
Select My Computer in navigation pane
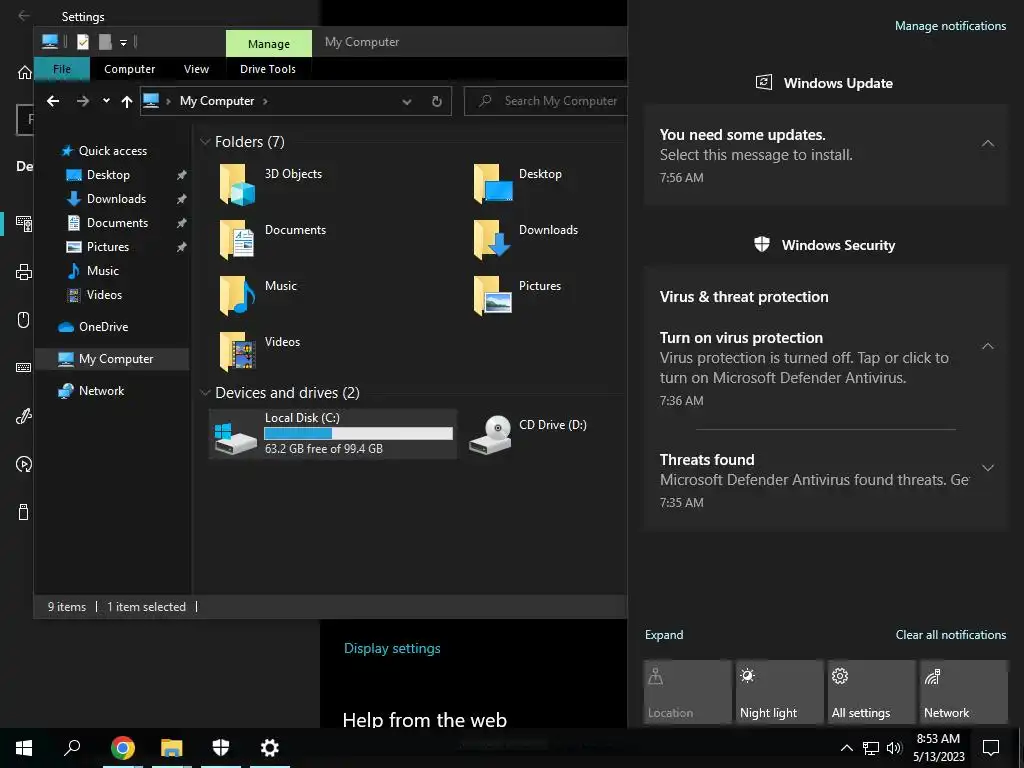[112, 359]
